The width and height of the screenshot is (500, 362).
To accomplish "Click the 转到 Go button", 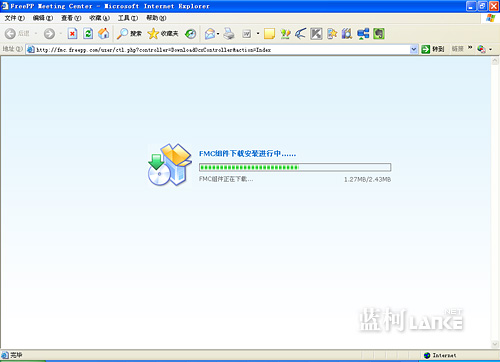I will pyautogui.click(x=433, y=49).
